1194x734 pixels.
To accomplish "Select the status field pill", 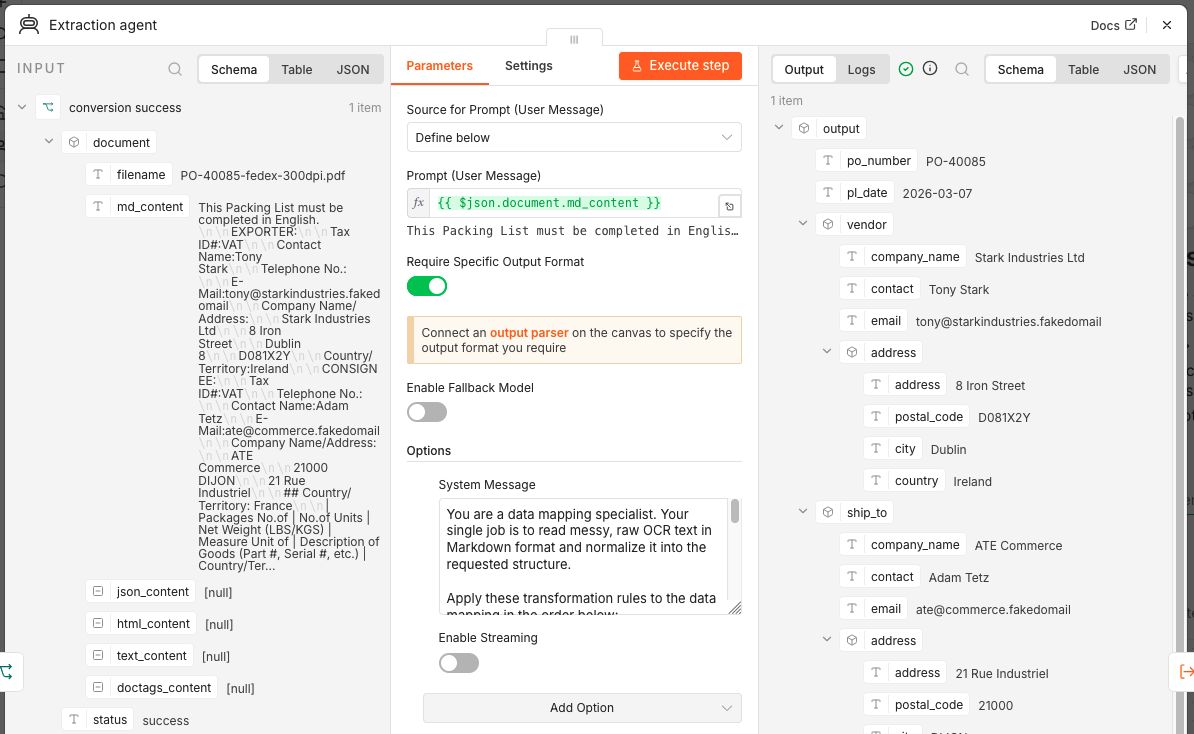I will [x=97, y=720].
